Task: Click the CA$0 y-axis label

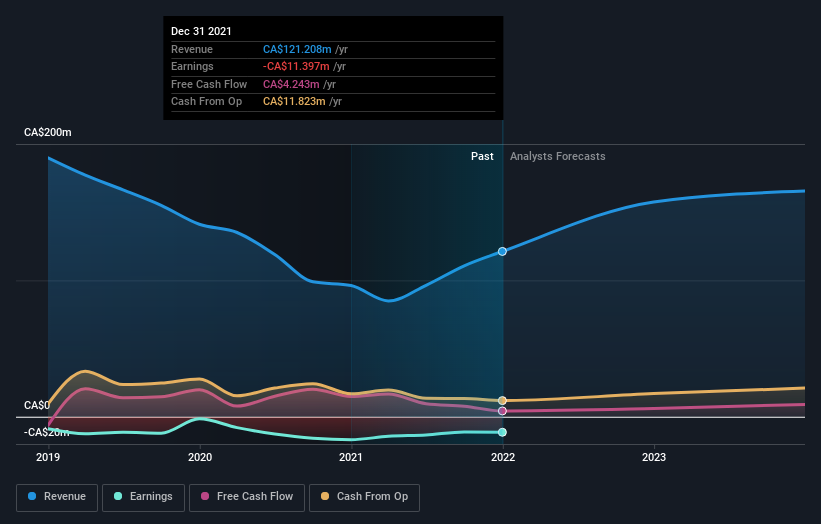Action: [37, 406]
